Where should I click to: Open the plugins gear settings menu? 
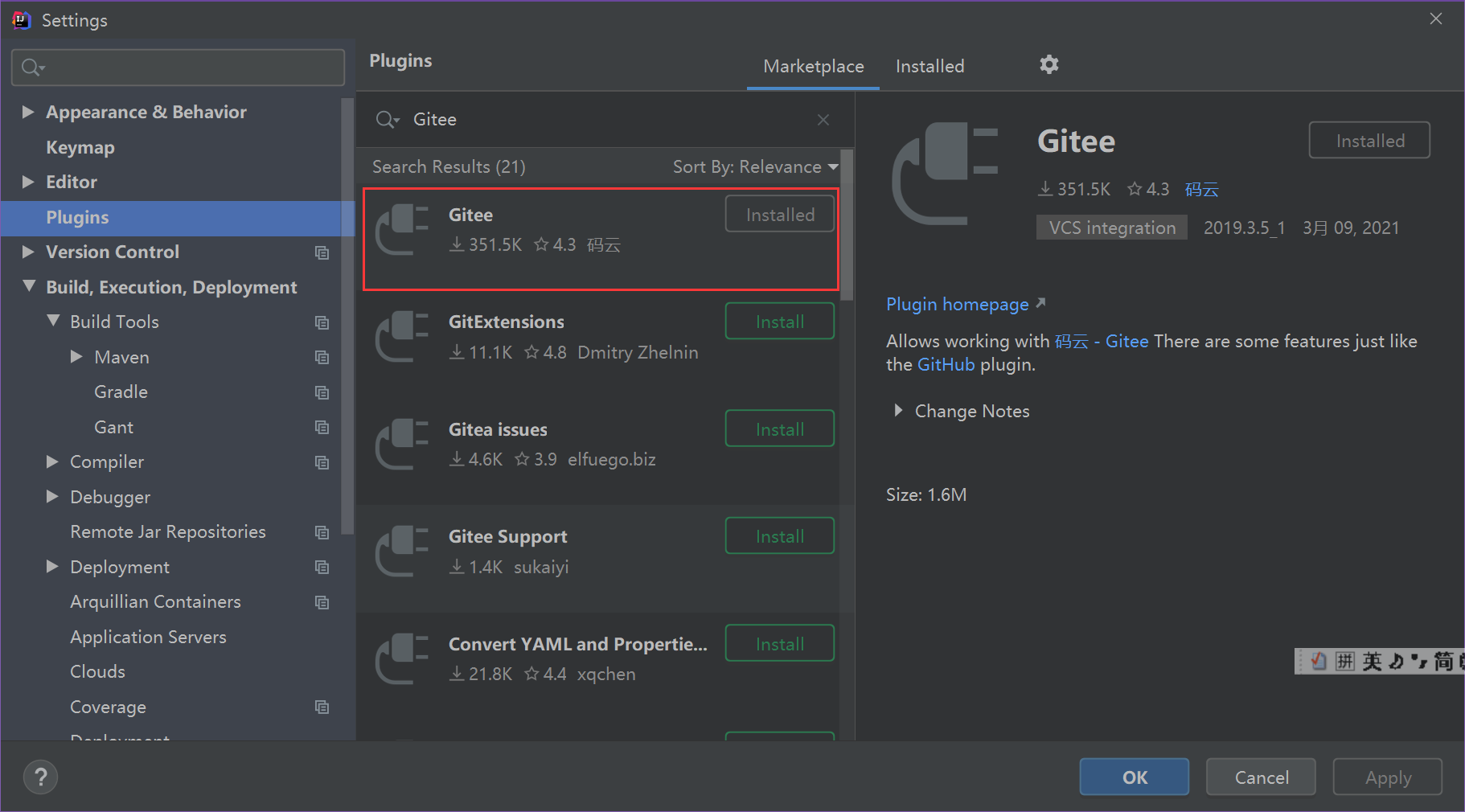(x=1048, y=64)
